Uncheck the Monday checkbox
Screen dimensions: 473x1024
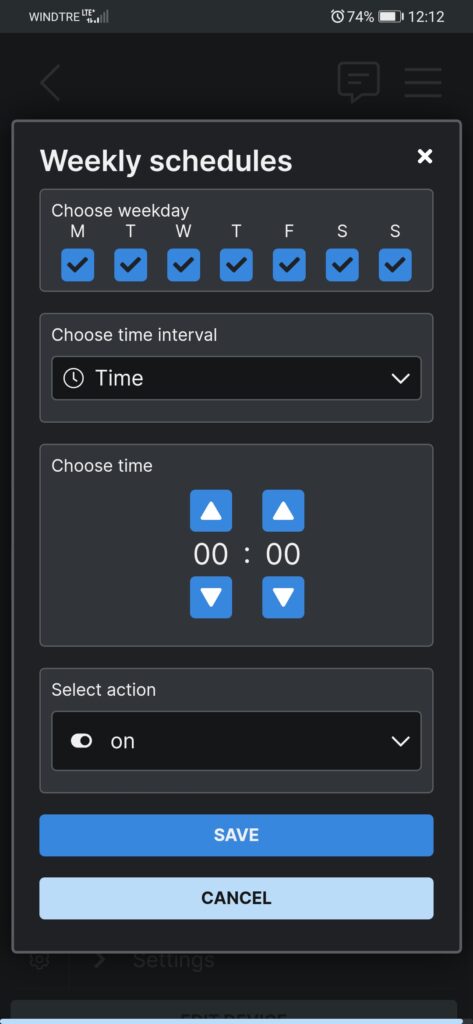(x=78, y=265)
